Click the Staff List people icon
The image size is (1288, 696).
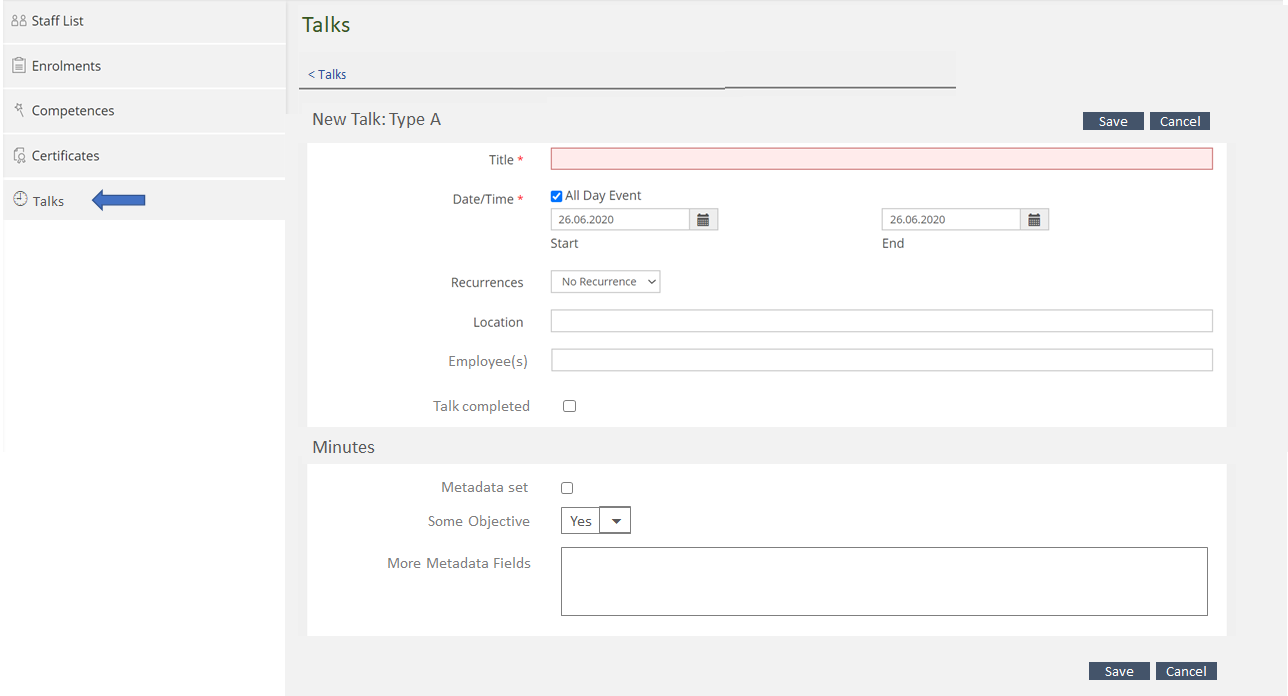coord(18,21)
